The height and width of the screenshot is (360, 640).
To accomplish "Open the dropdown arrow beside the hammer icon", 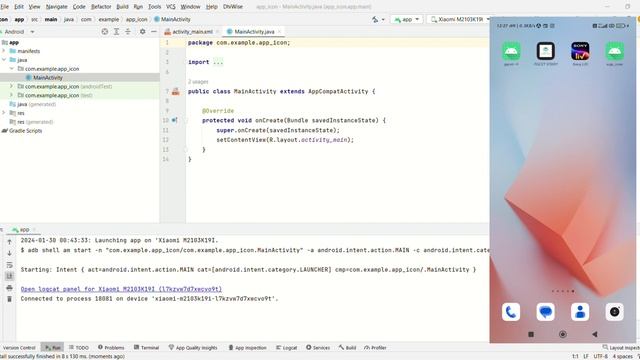I will coord(383,19).
